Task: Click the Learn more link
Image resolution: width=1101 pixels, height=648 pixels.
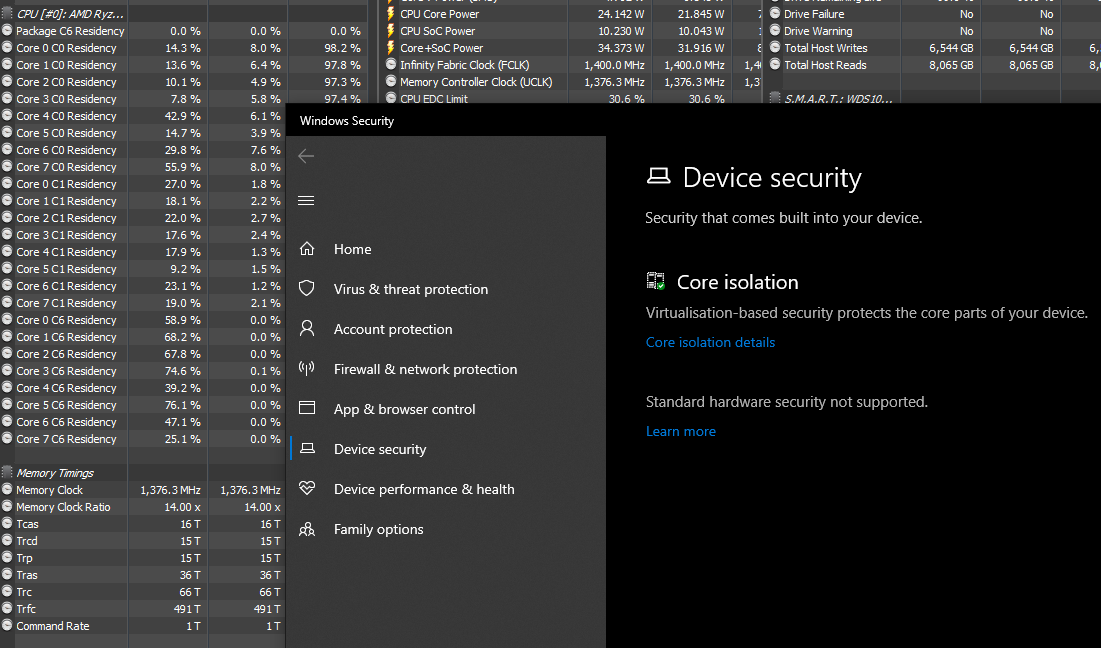Action: click(680, 431)
